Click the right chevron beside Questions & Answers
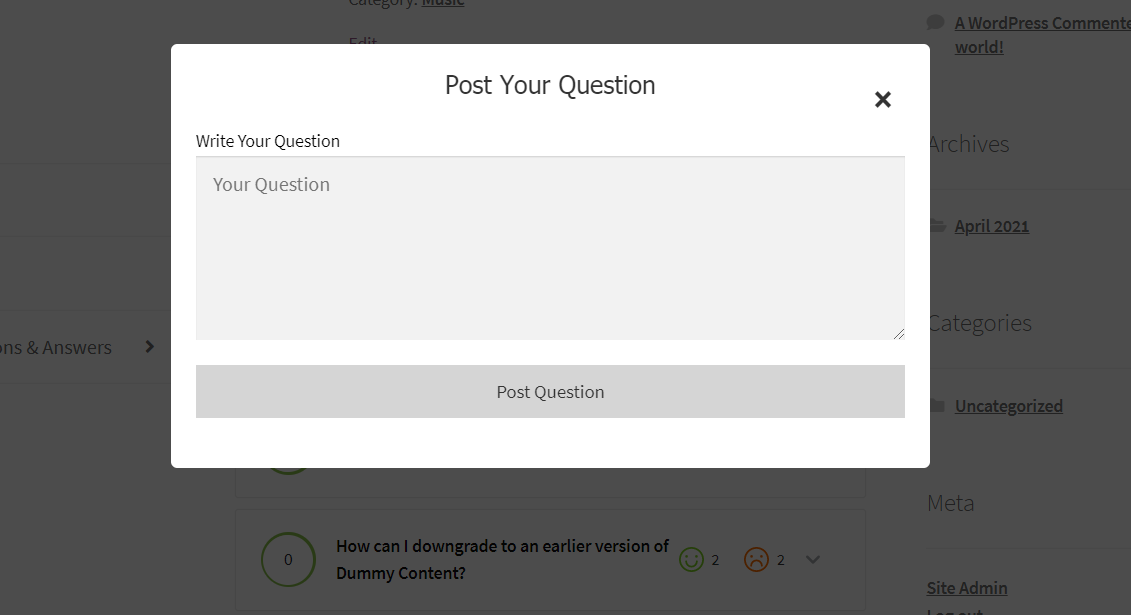This screenshot has height=615, width=1131. click(150, 347)
